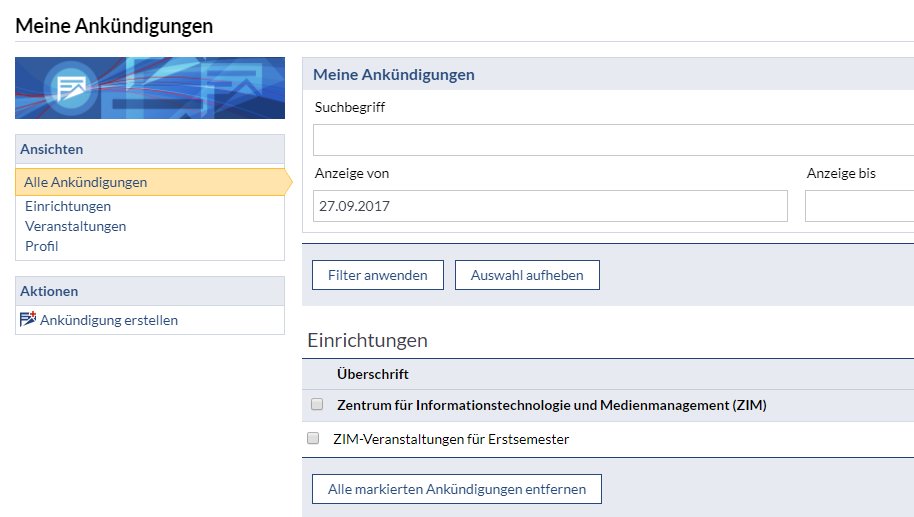
Task: Open the Veranstaltungen view
Action: point(75,226)
